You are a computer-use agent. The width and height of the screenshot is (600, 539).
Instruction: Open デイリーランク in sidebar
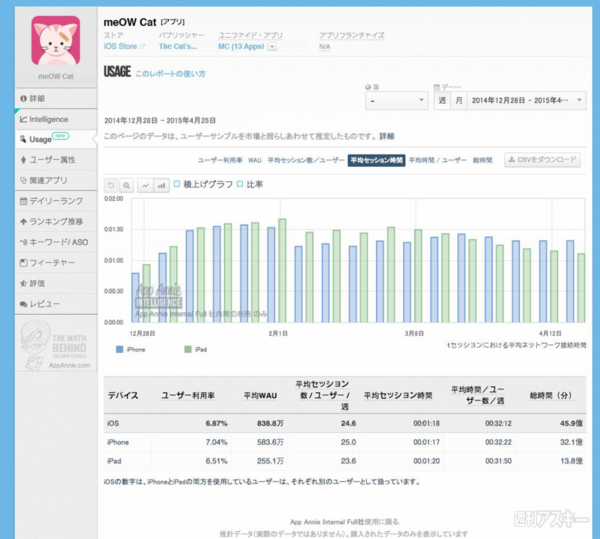coord(56,201)
